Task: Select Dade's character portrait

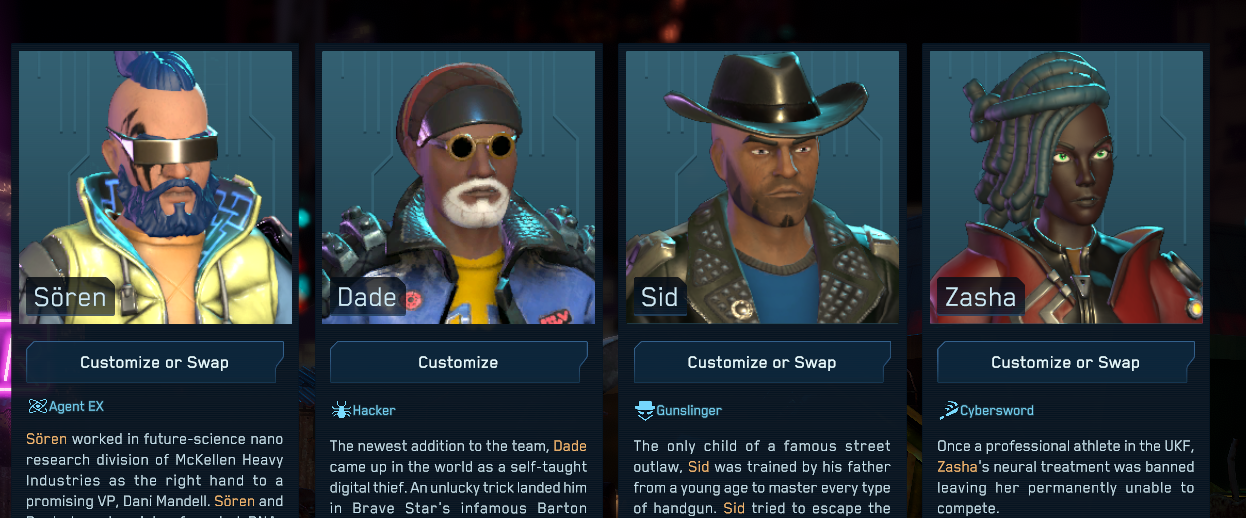Action: tap(458, 187)
